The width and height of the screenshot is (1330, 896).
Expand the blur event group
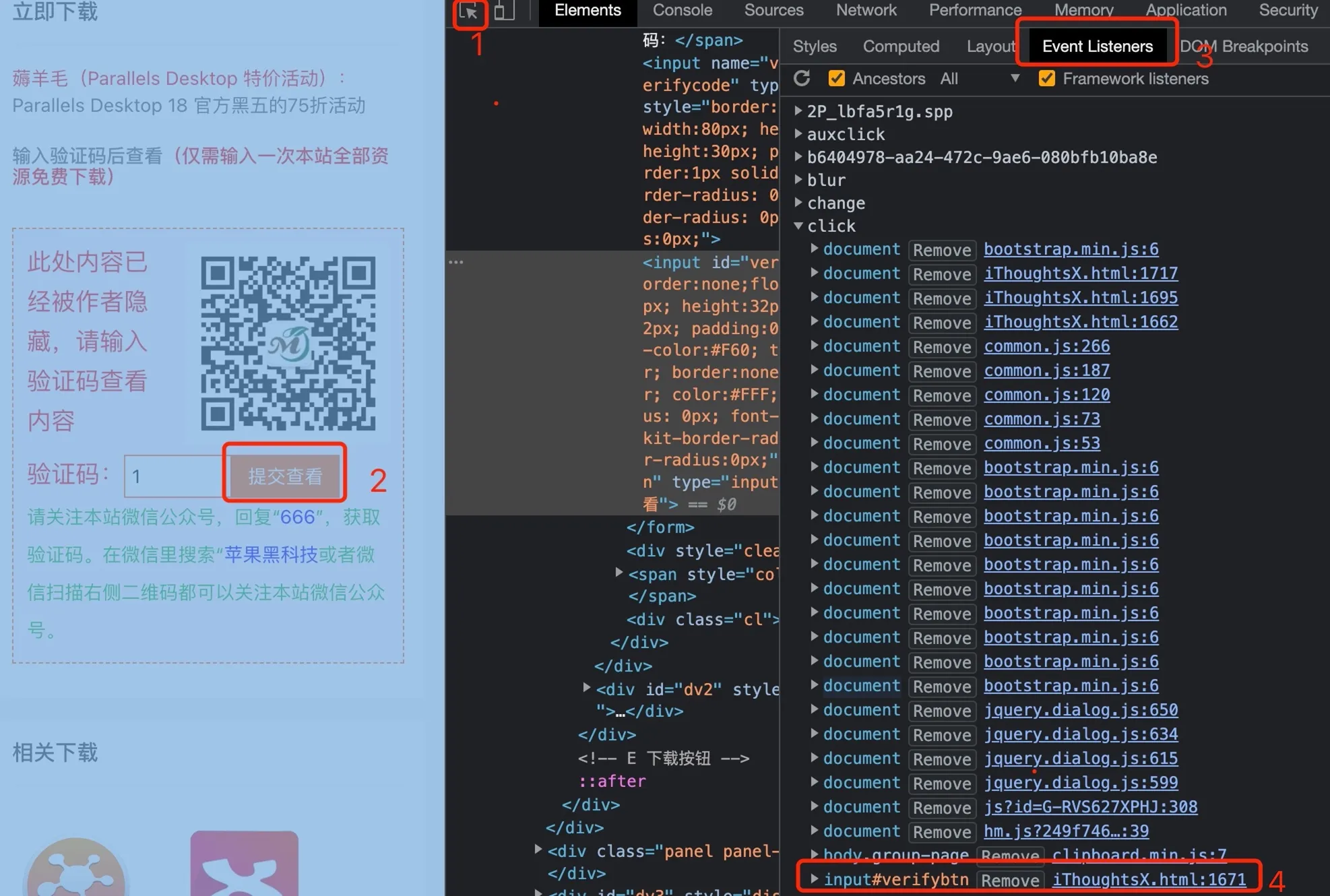[x=798, y=180]
